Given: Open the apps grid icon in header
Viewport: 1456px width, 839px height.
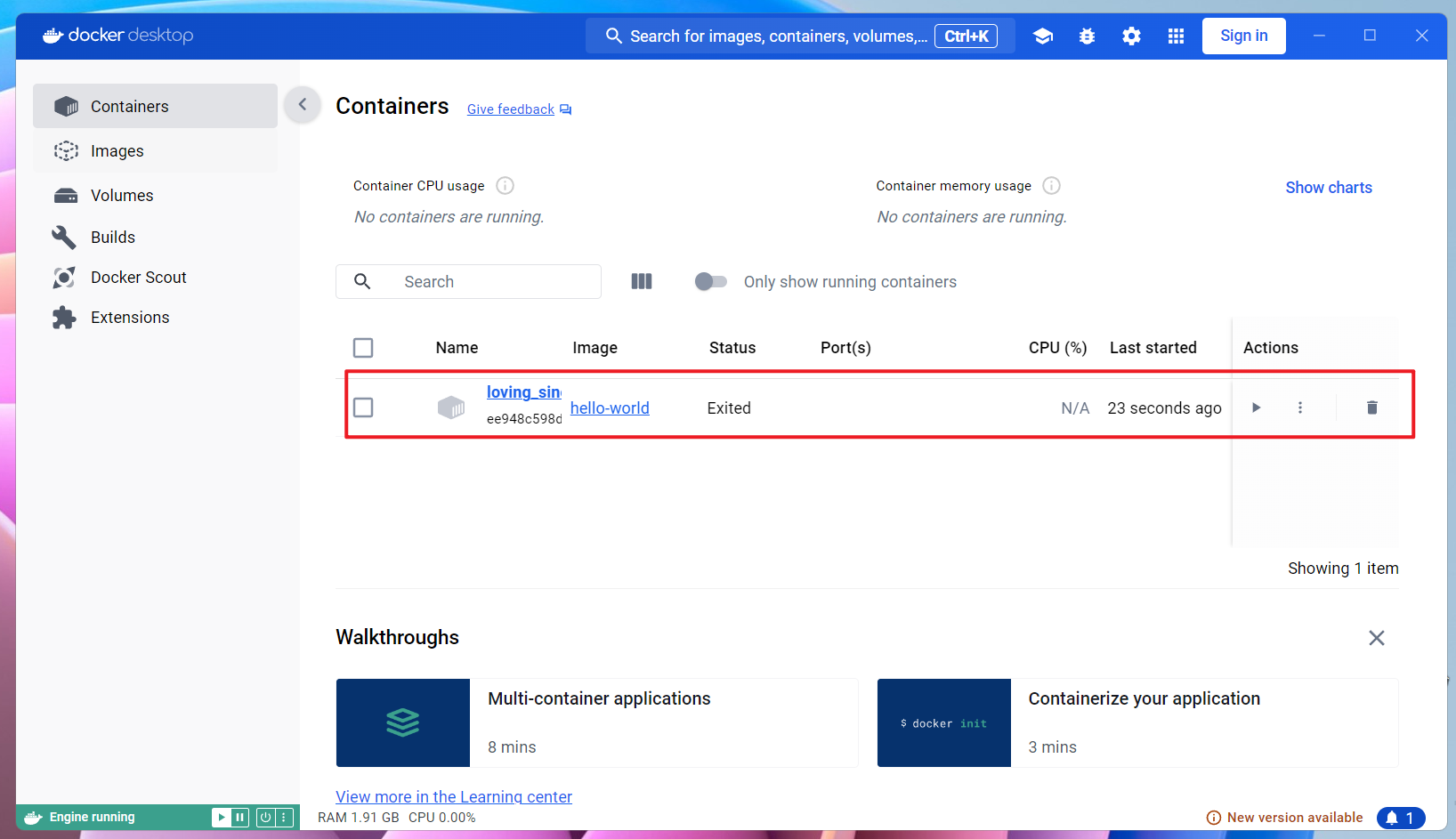Looking at the screenshot, I should pyautogui.click(x=1176, y=36).
